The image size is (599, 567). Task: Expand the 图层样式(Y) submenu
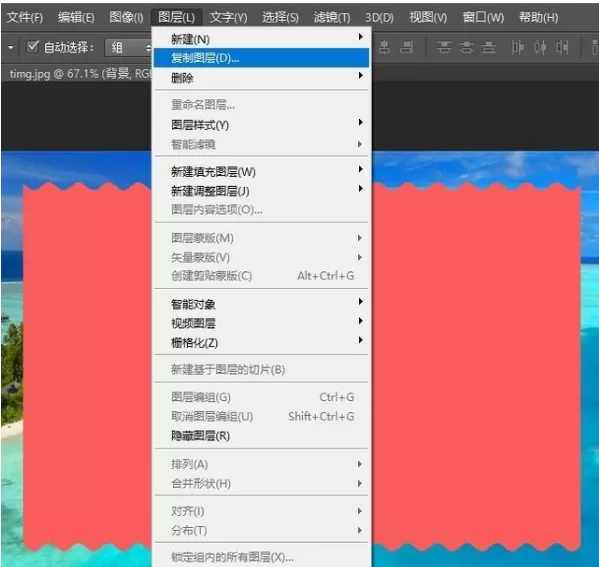click(261, 125)
